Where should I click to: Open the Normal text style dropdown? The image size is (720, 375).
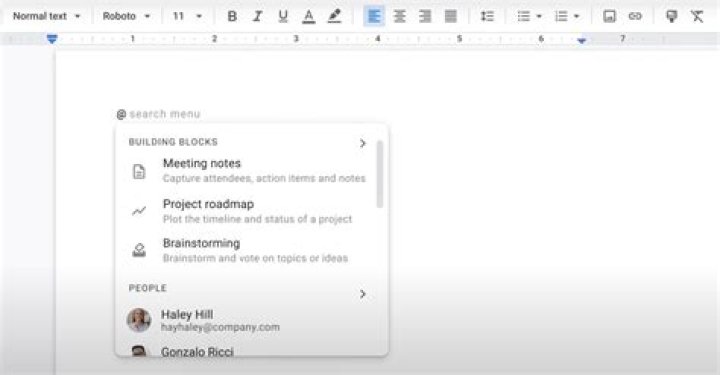pyautogui.click(x=46, y=16)
